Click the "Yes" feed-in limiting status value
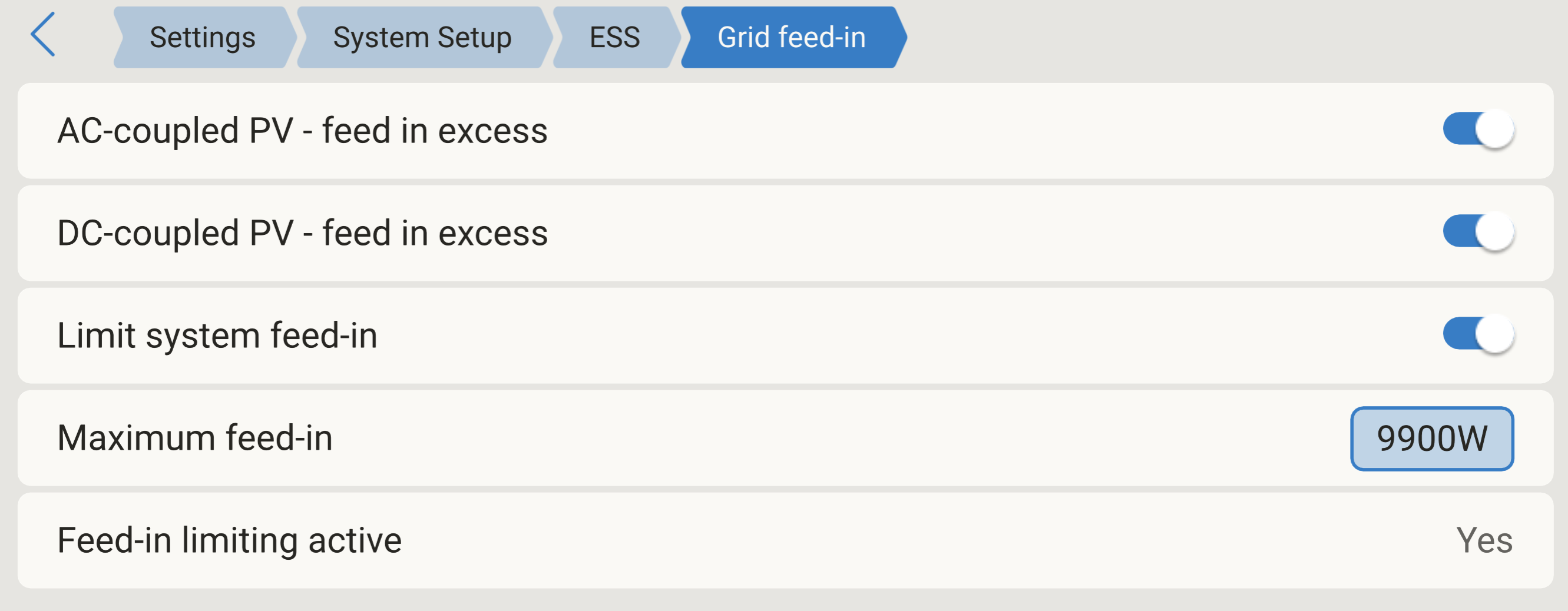This screenshot has height=611, width=1568. 1483,540
